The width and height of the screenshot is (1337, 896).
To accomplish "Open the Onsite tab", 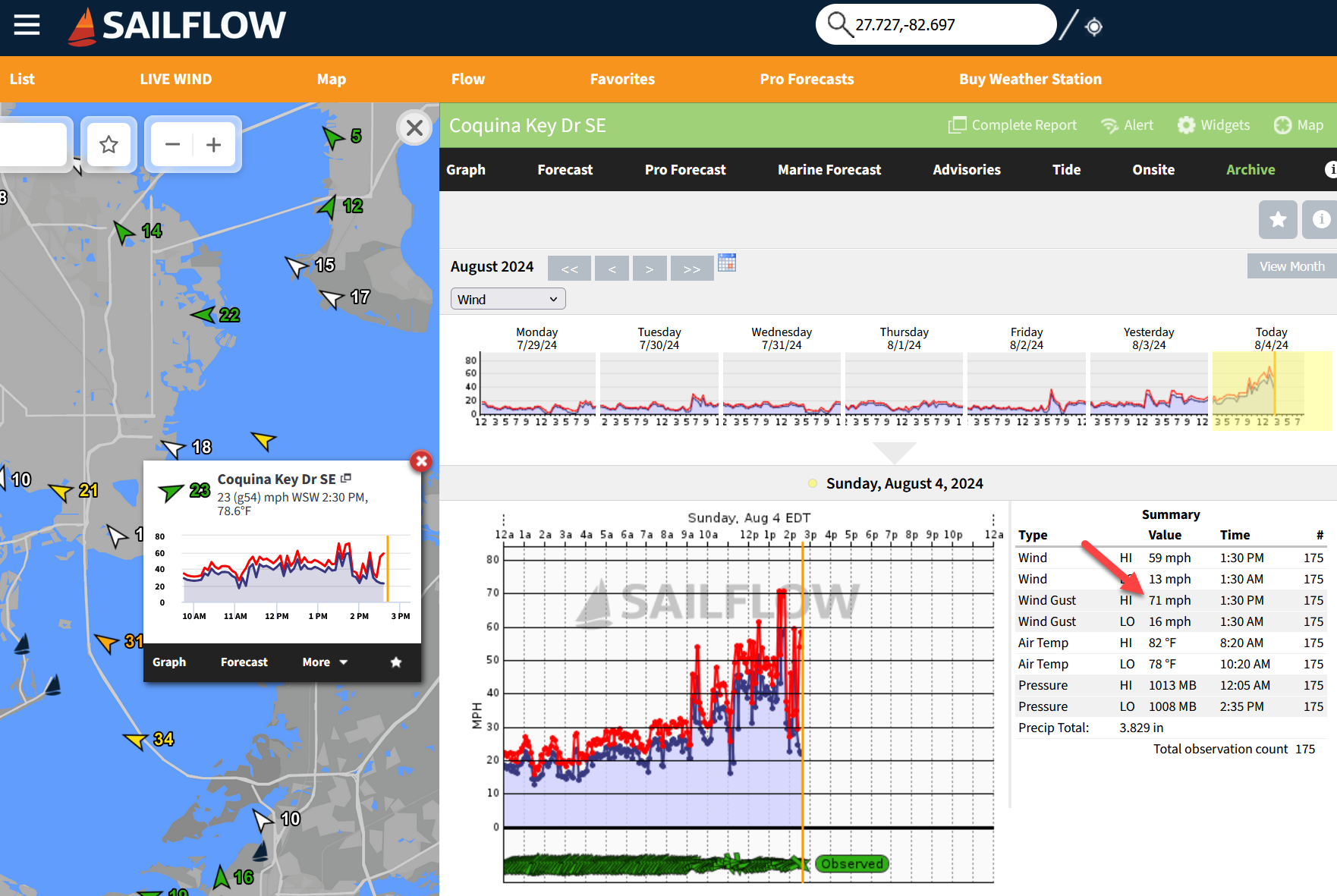I will [1153, 170].
